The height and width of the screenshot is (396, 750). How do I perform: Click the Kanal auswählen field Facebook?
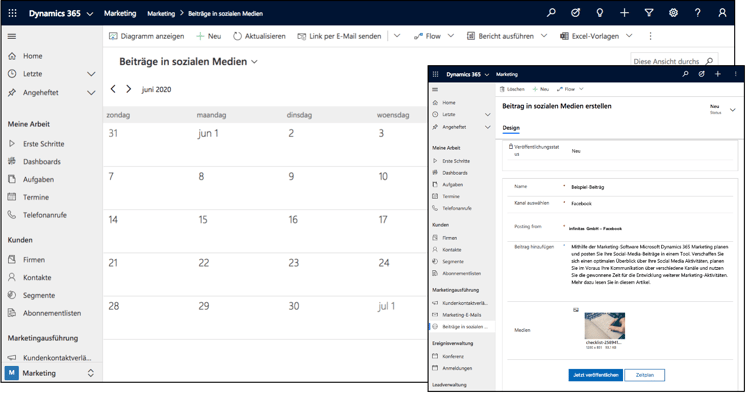point(651,204)
